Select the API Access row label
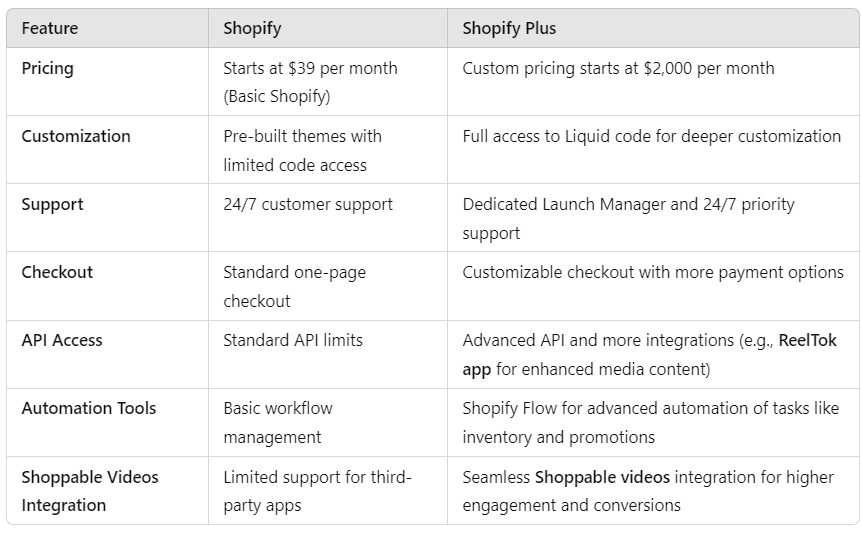Screen dimensions: 862x535 (62, 340)
